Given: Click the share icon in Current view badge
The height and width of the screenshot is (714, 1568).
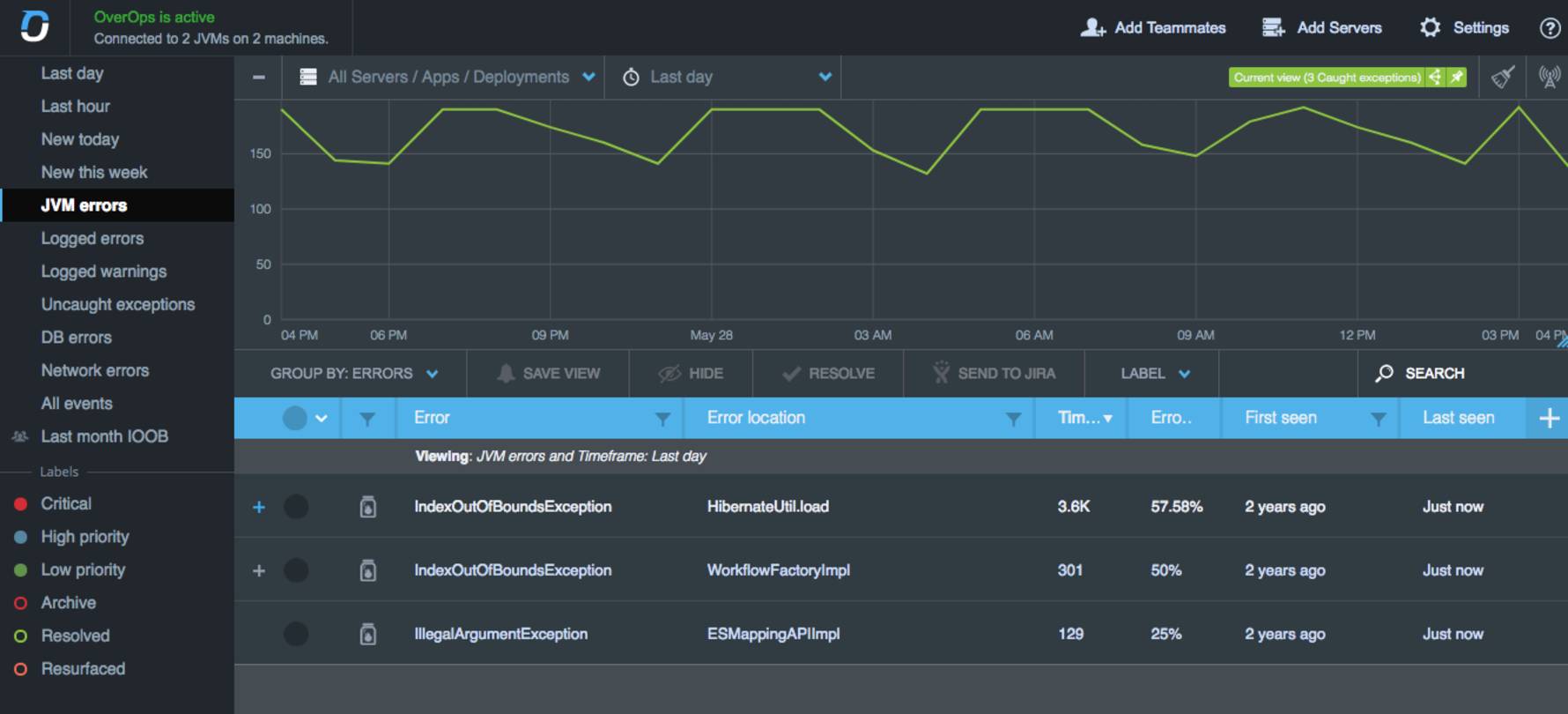Looking at the screenshot, I should point(1436,78).
